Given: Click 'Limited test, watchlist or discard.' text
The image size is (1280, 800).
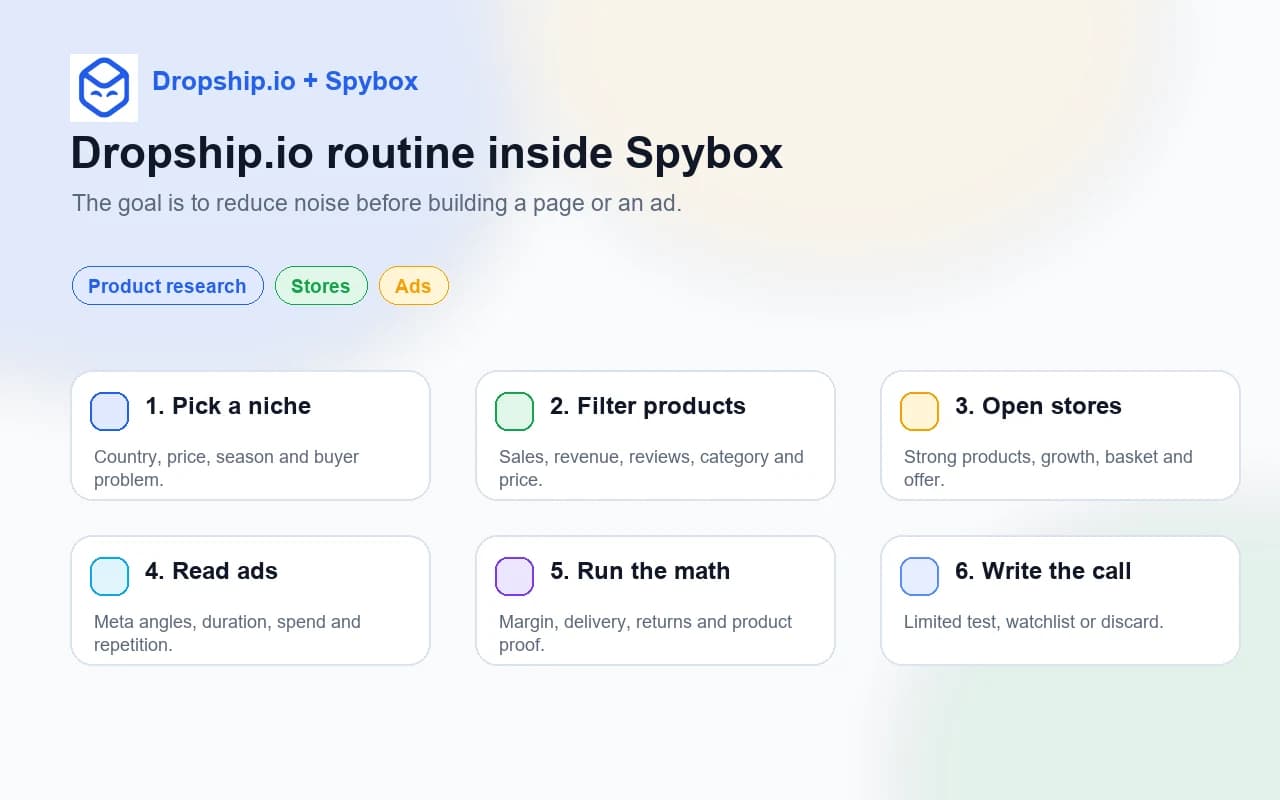Looking at the screenshot, I should [x=1034, y=622].
